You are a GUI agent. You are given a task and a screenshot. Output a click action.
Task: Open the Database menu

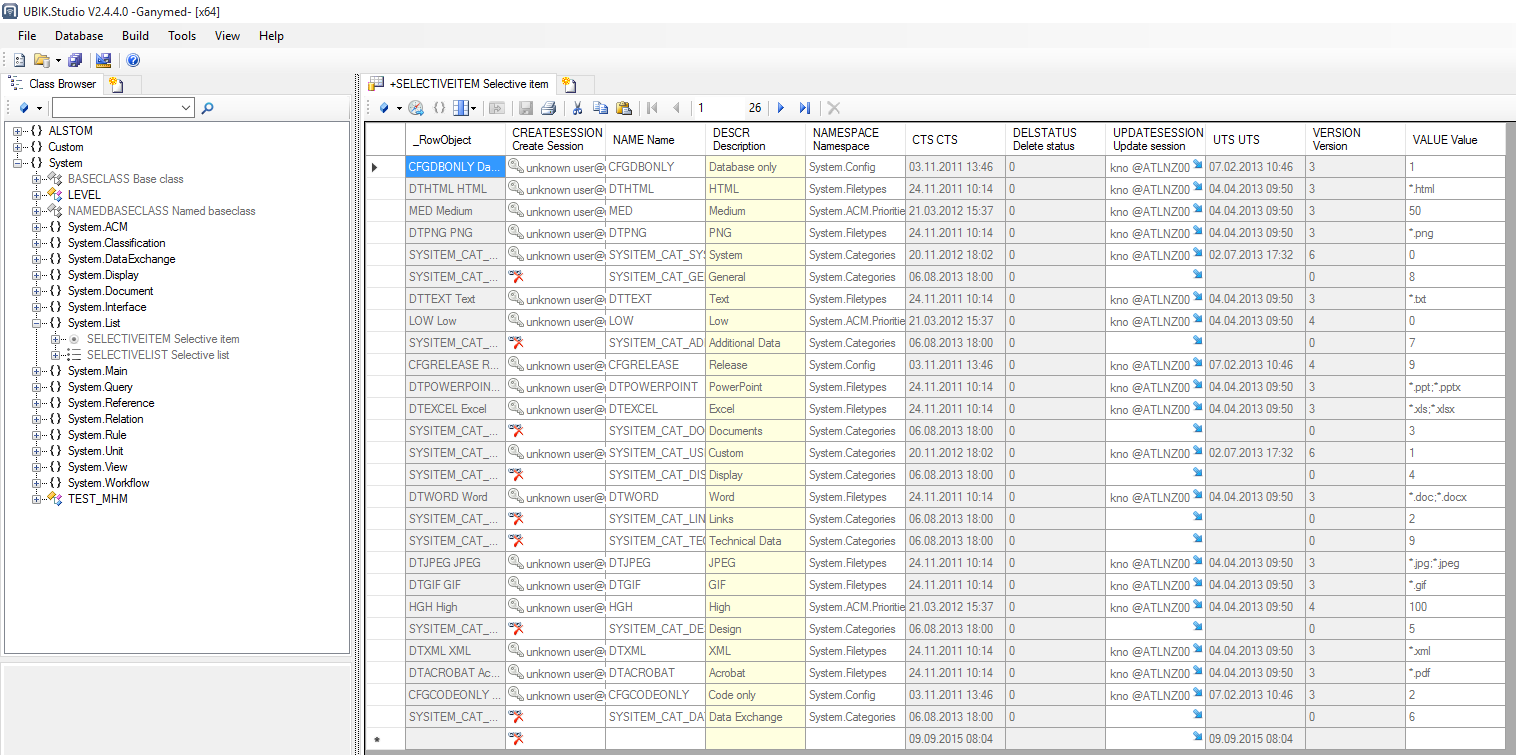78,36
